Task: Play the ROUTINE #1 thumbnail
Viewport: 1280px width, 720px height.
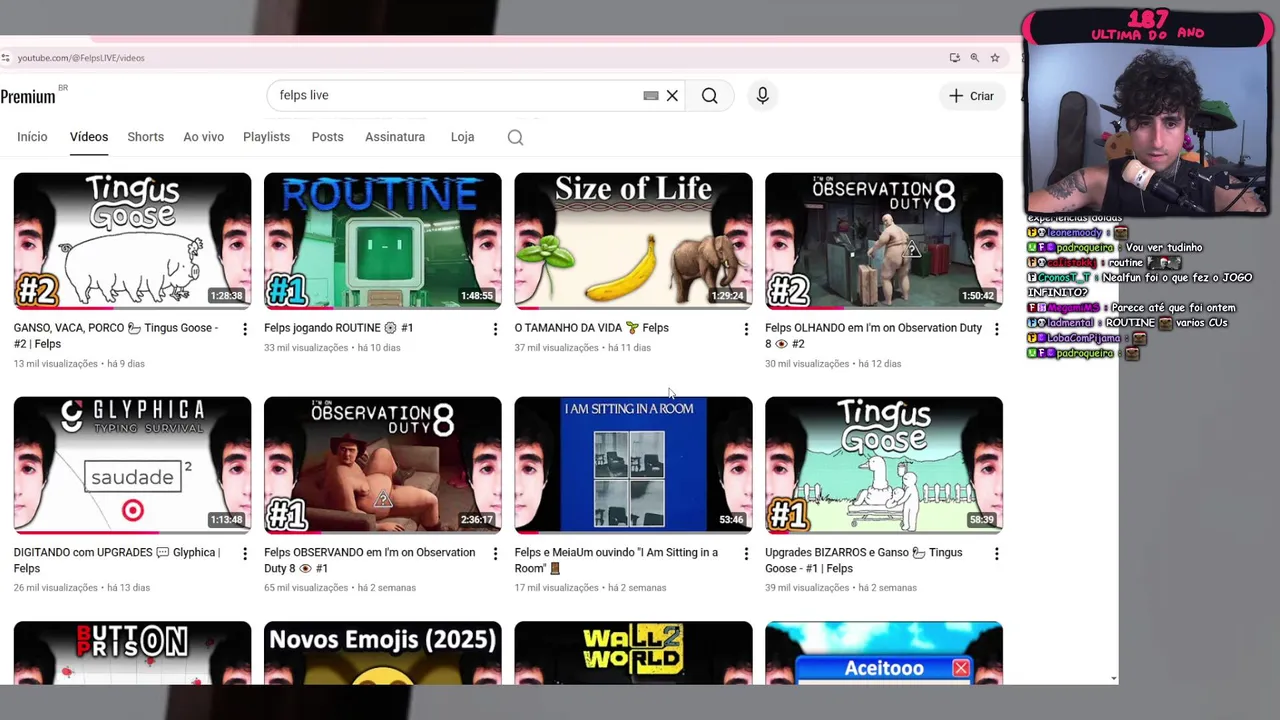Action: 383,240
